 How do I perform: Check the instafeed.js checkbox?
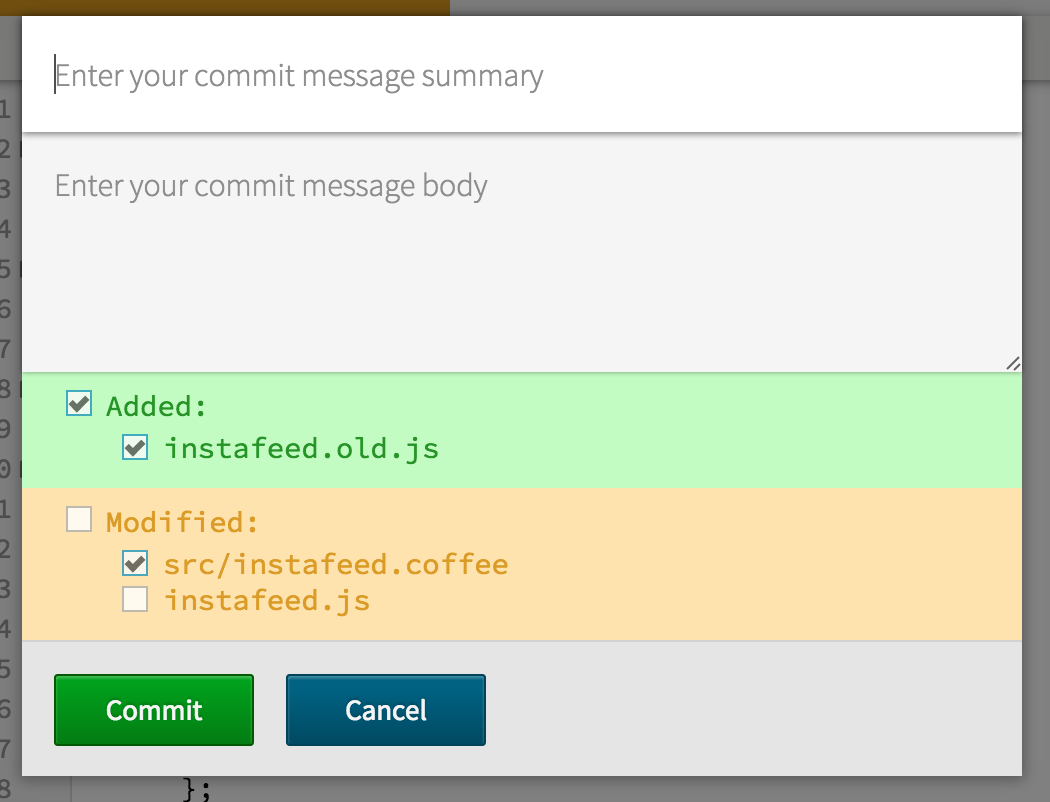[135, 598]
